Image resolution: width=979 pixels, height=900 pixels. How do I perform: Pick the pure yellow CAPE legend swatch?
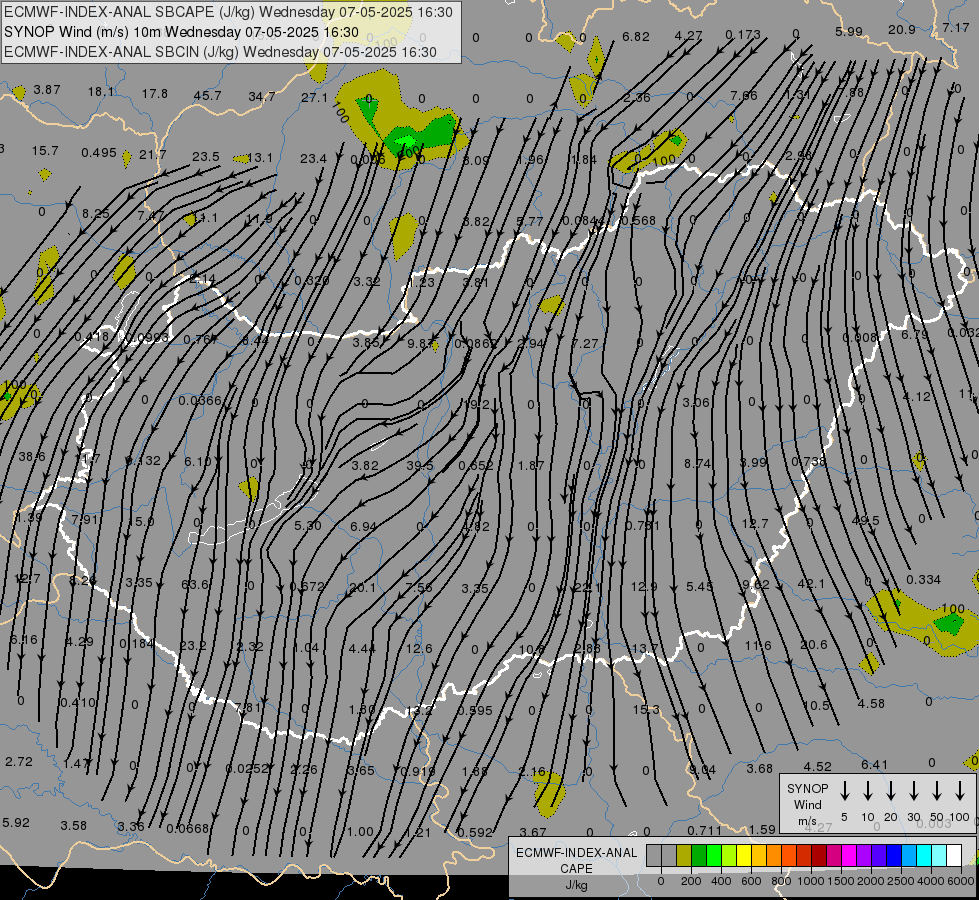tap(744, 856)
